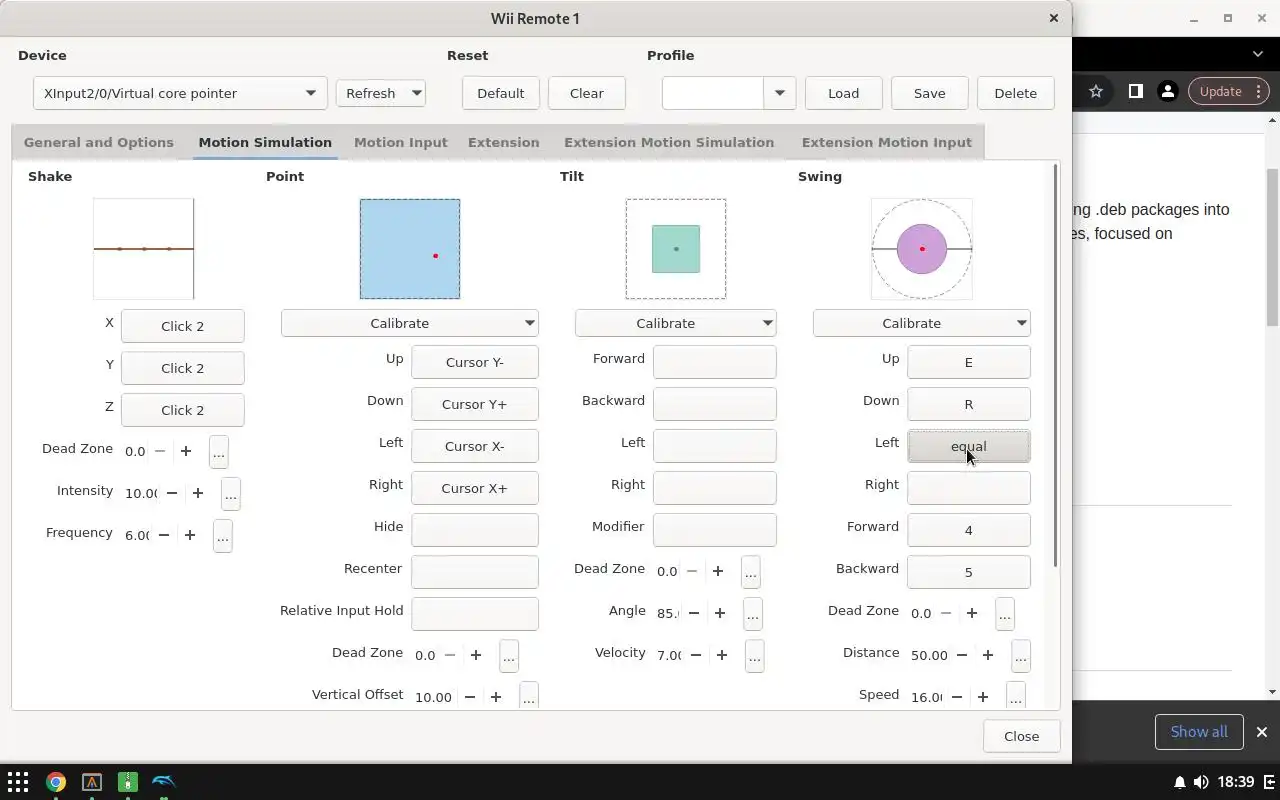Dismiss the Chrome downloads bar with X
The image size is (1280, 800).
[x=1262, y=732]
